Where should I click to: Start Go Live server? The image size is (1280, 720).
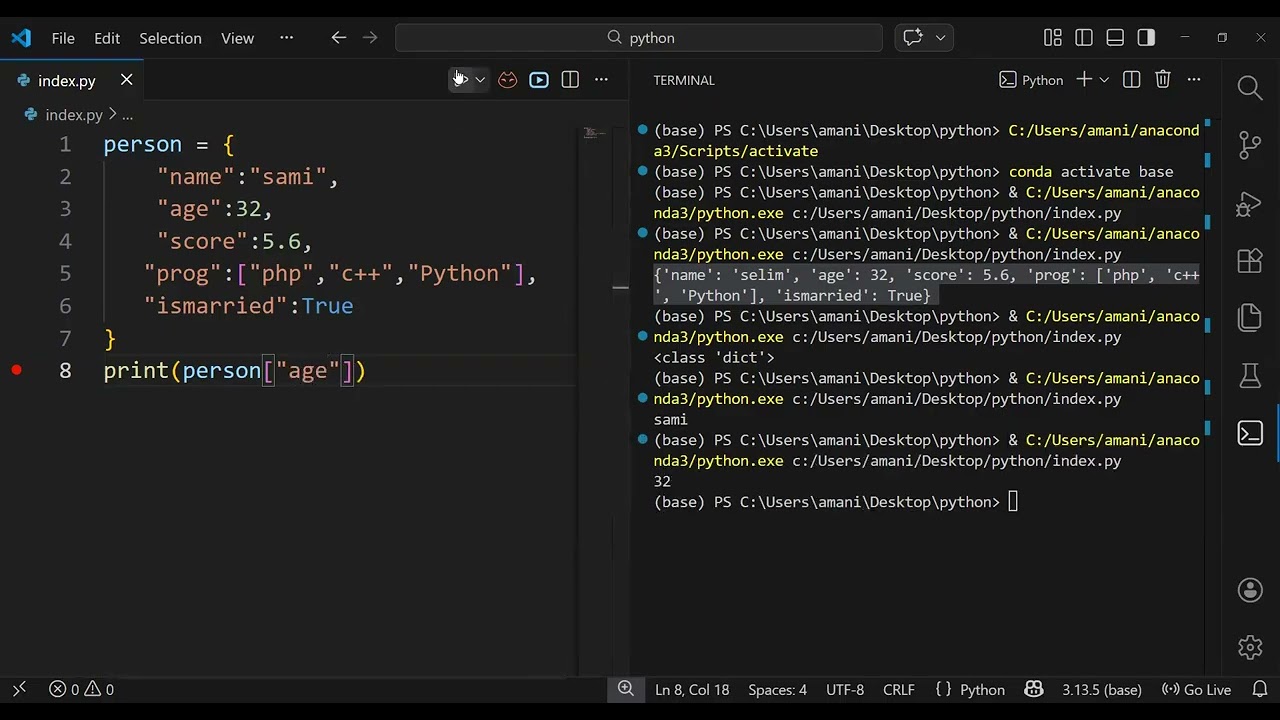tap(1196, 690)
